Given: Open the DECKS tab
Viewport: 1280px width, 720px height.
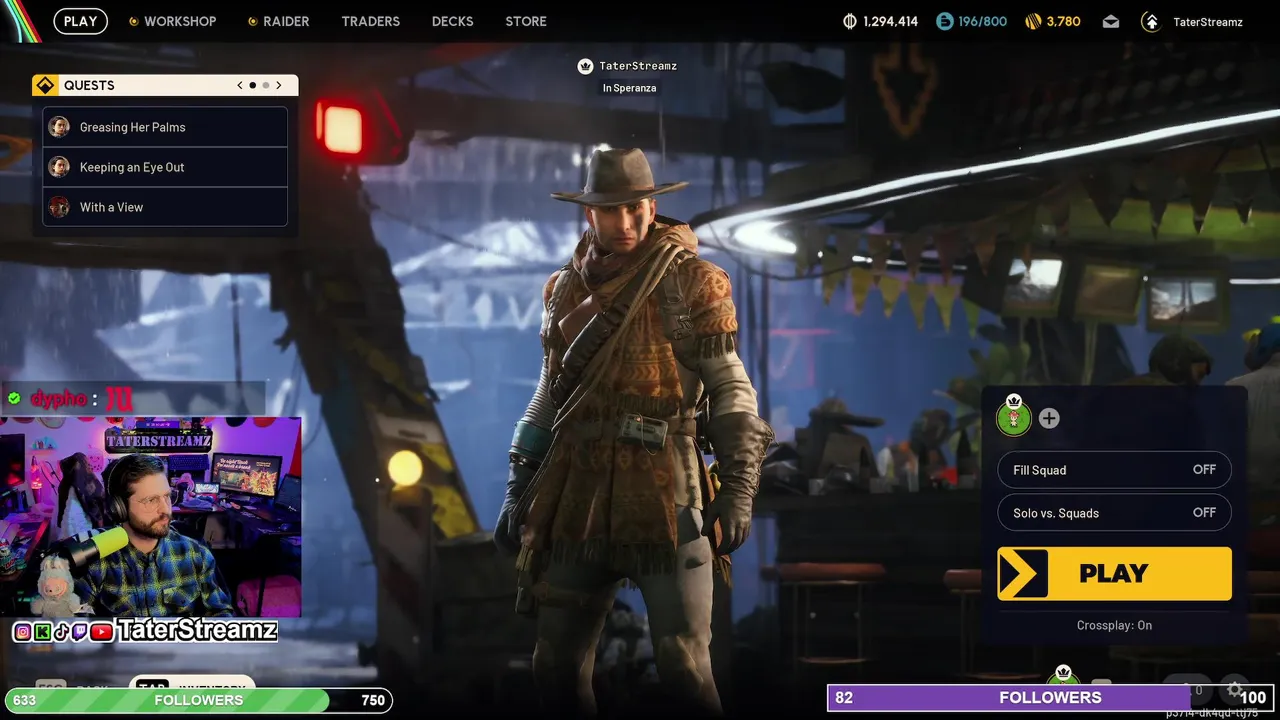Looking at the screenshot, I should [x=452, y=21].
